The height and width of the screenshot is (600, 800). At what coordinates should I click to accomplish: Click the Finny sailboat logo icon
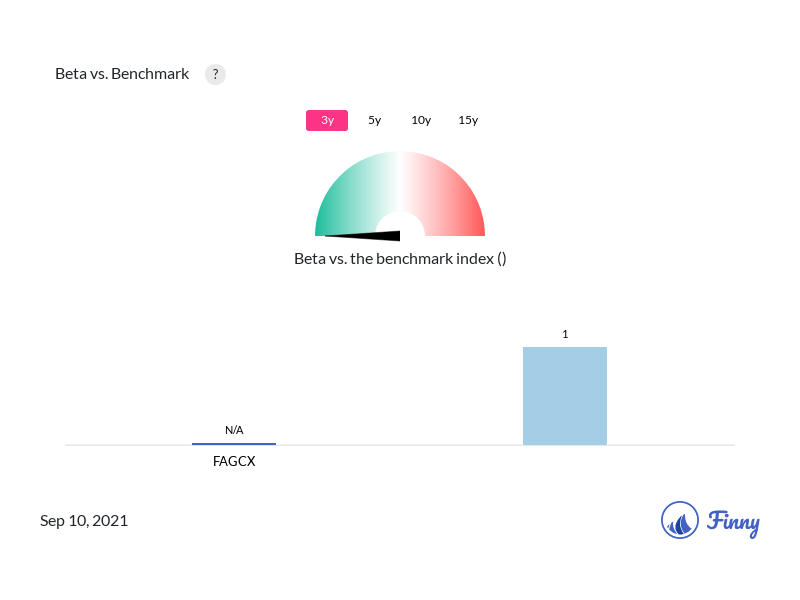(x=680, y=520)
